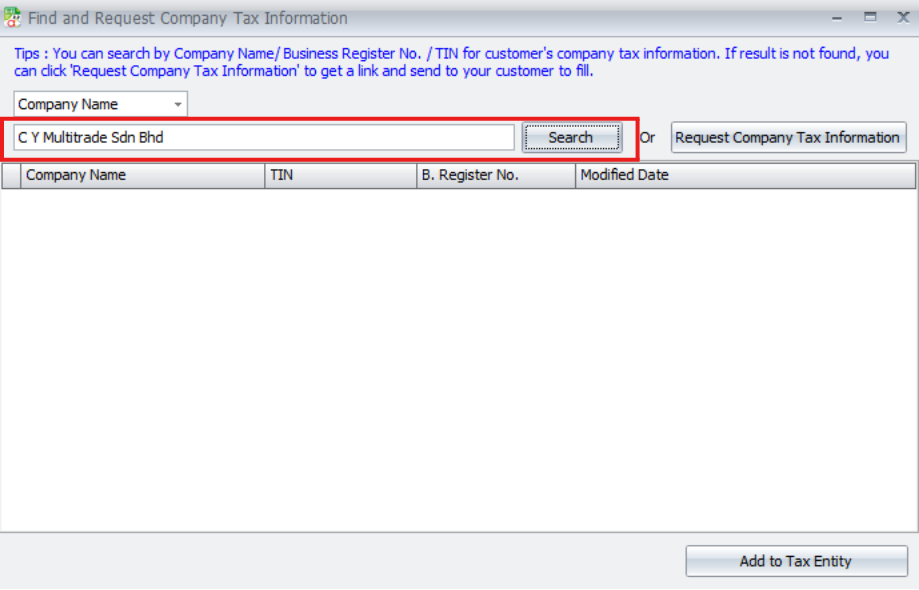Click the footer panel beside Add button

click(x=340, y=561)
